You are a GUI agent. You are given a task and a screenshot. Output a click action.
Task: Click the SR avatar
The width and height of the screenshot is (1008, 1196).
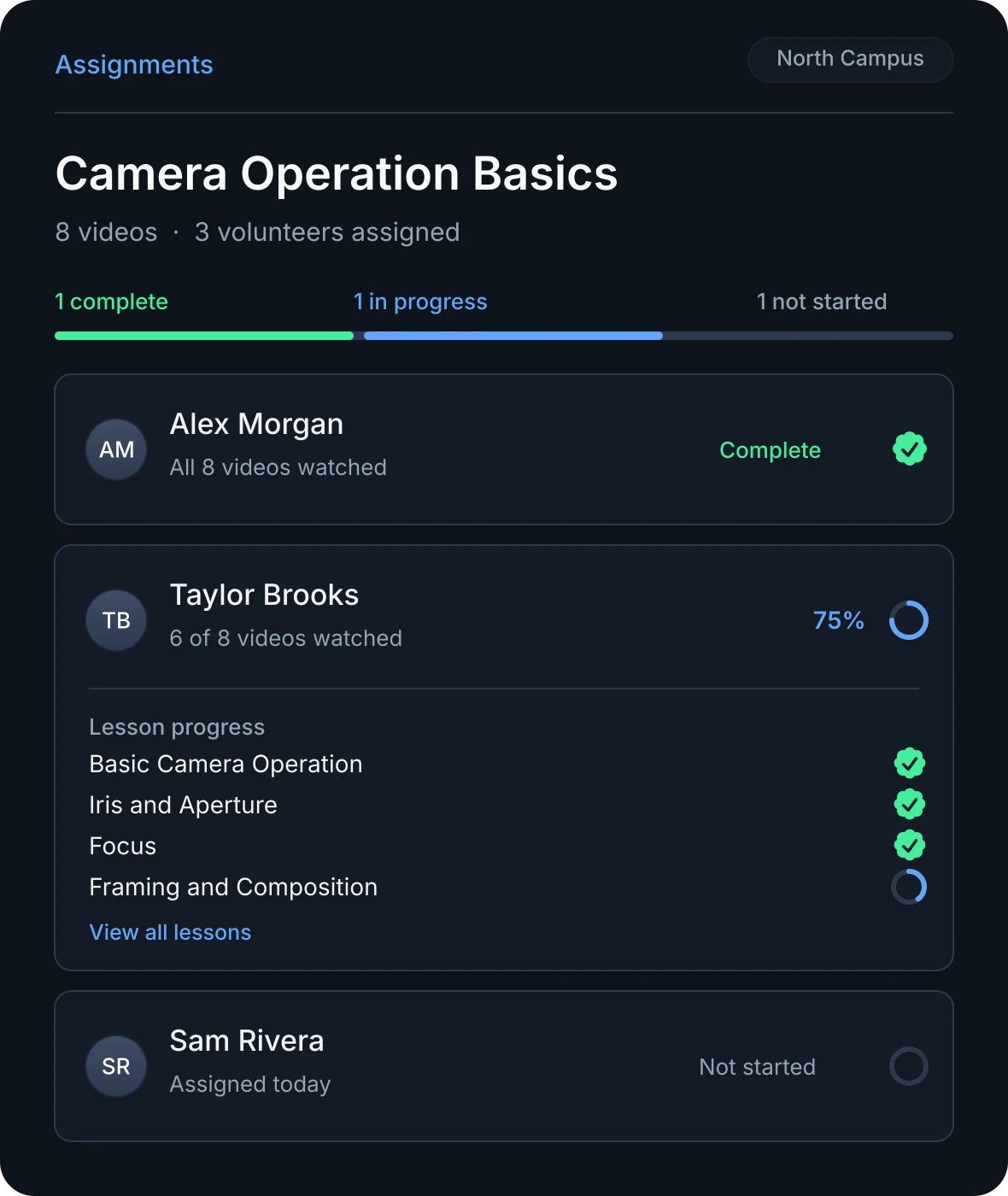pos(116,1066)
